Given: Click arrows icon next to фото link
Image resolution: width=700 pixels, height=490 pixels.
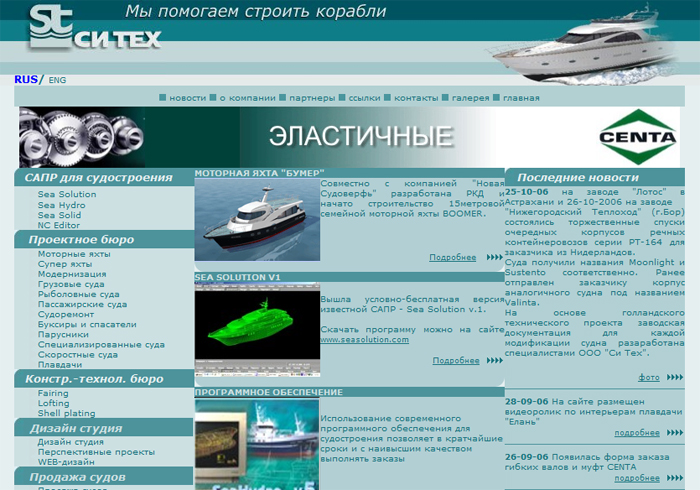Looking at the screenshot, I should click(x=675, y=378).
